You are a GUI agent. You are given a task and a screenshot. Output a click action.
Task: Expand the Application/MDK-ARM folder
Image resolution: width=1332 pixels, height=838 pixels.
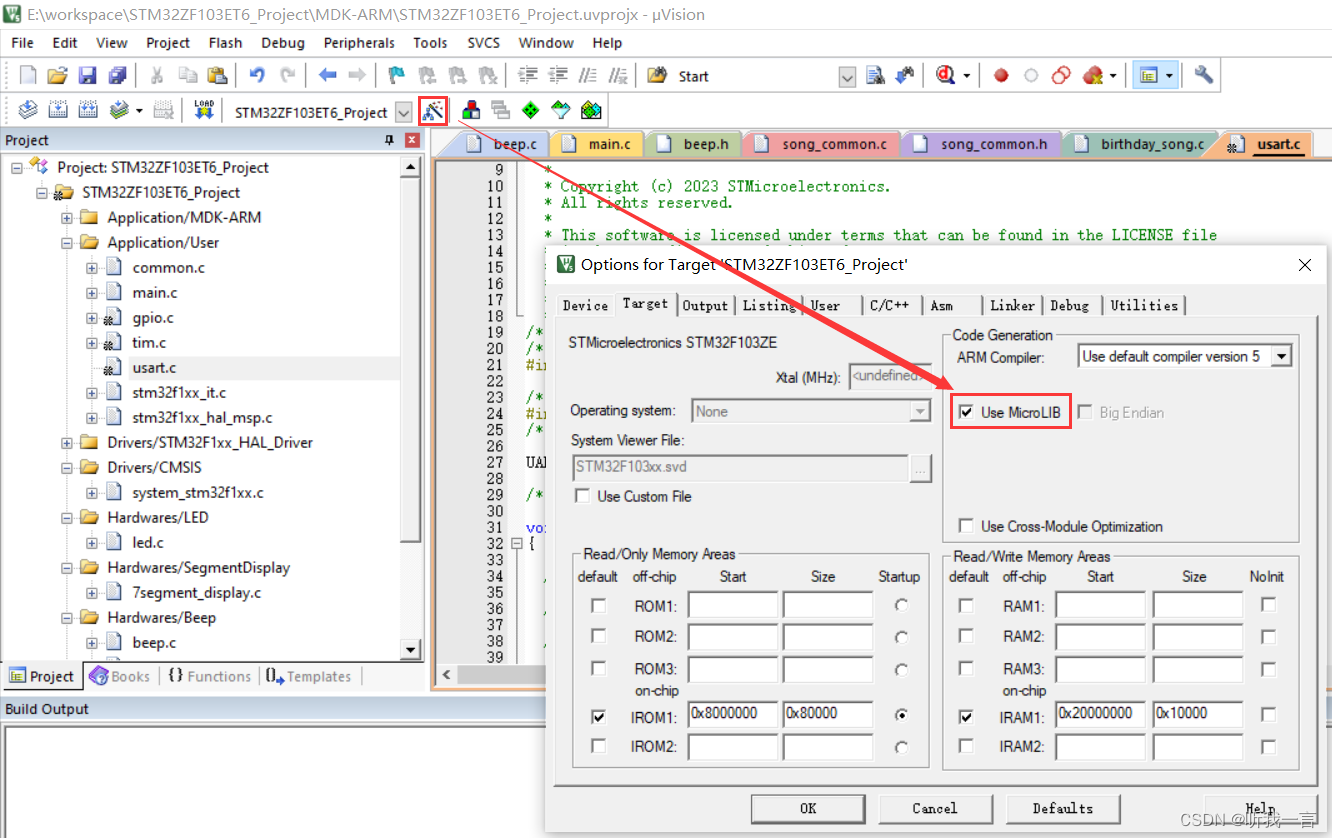pyautogui.click(x=67, y=217)
